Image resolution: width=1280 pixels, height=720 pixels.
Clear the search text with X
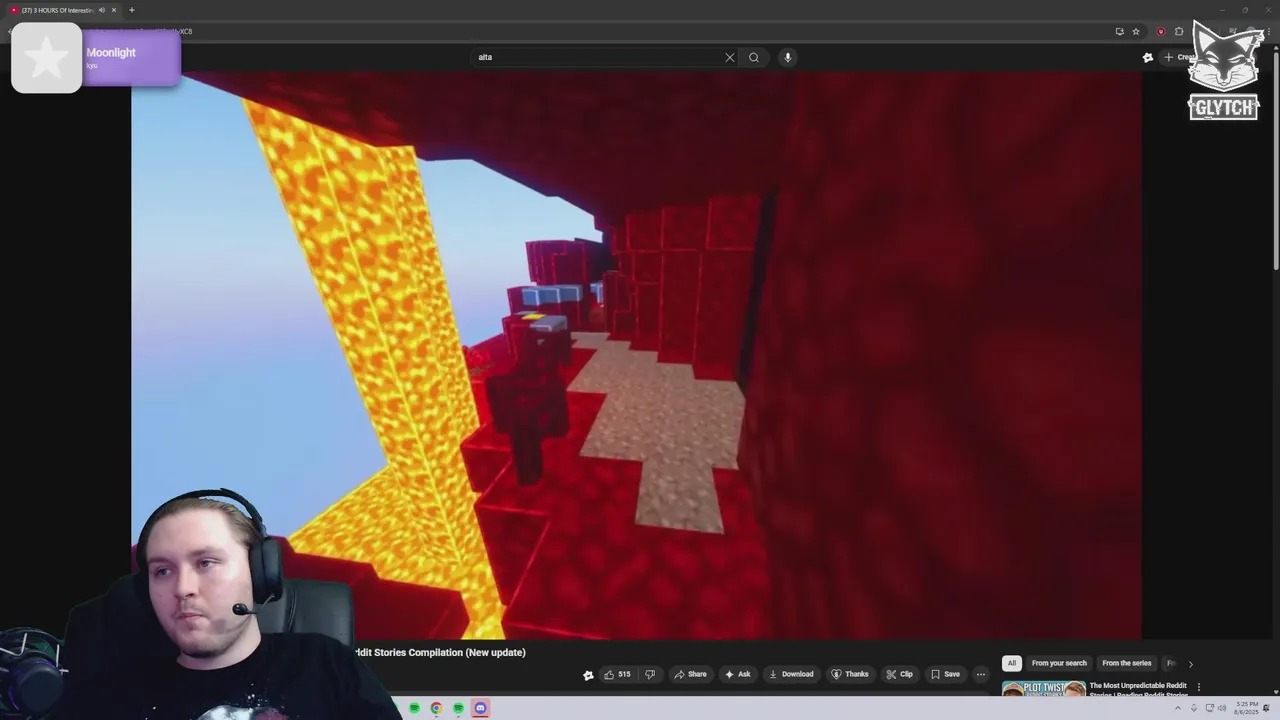pos(730,57)
